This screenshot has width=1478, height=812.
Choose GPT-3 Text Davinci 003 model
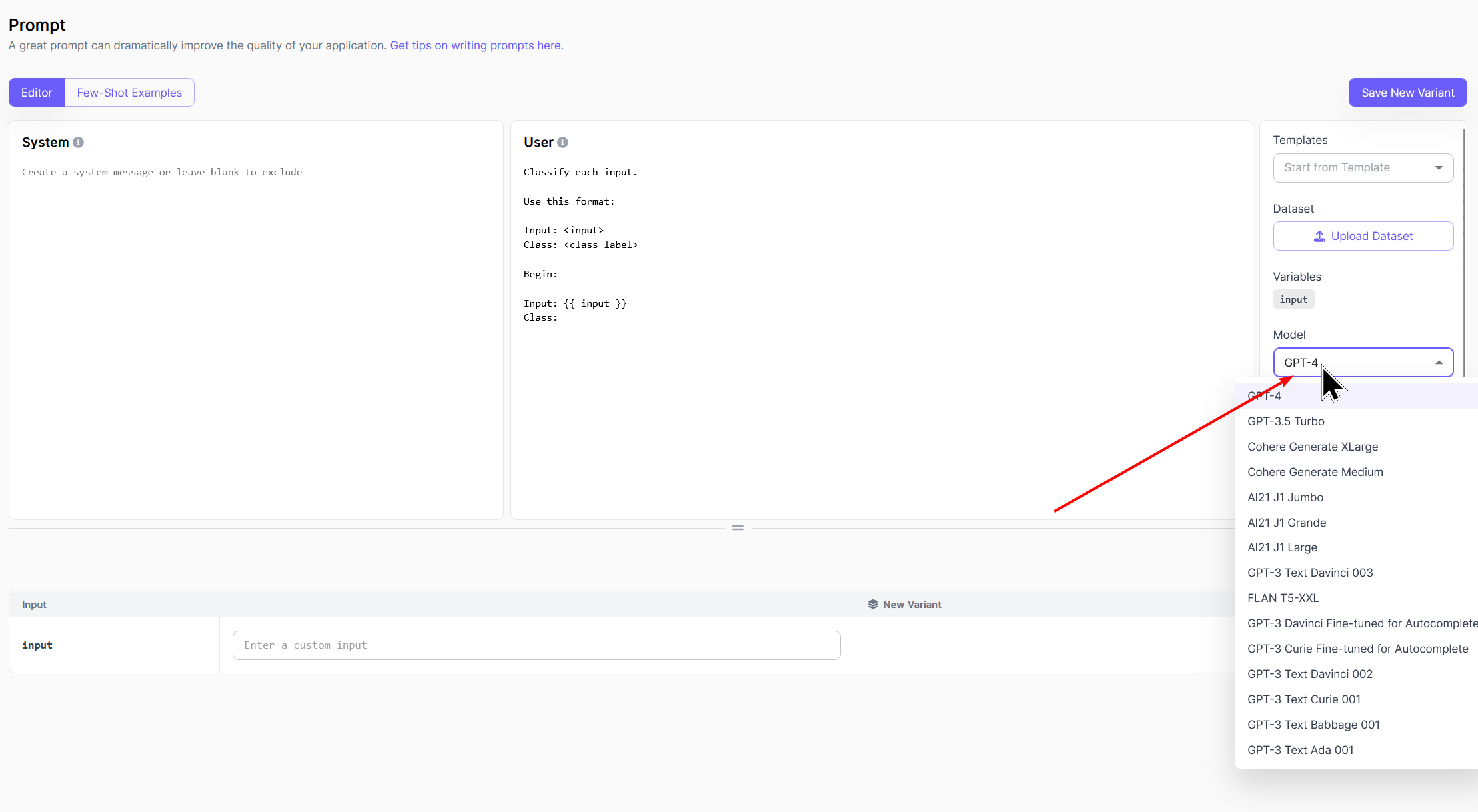click(x=1309, y=572)
